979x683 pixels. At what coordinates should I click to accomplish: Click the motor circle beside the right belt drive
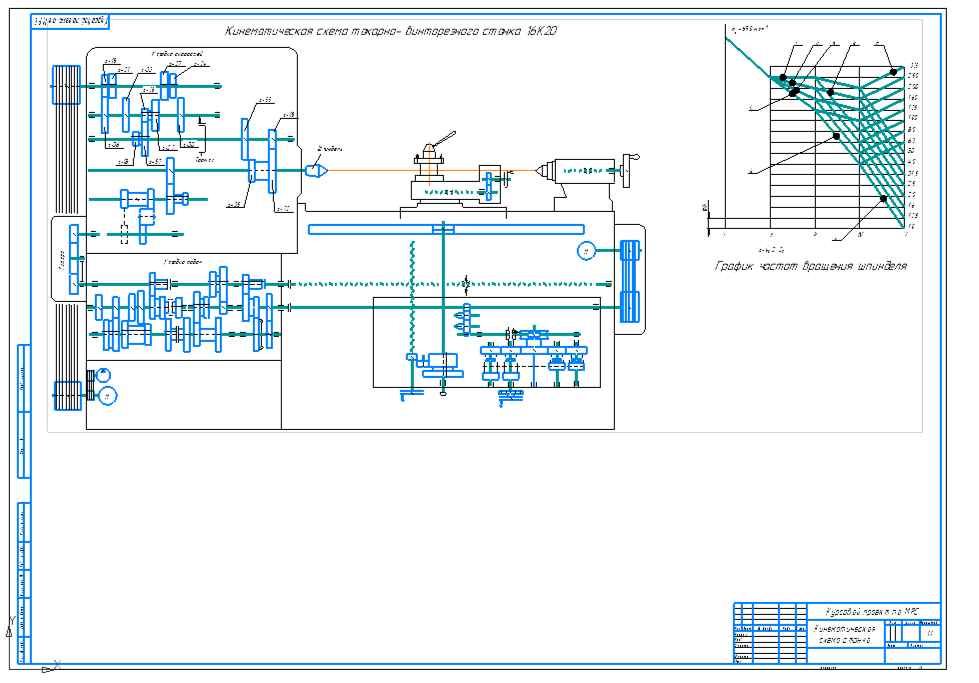click(x=586, y=251)
